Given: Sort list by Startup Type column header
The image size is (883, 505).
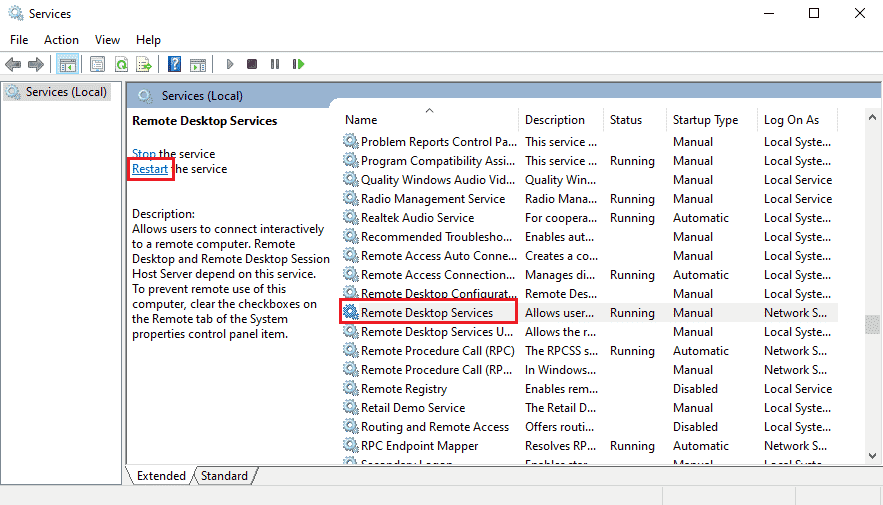Looking at the screenshot, I should (x=705, y=120).
